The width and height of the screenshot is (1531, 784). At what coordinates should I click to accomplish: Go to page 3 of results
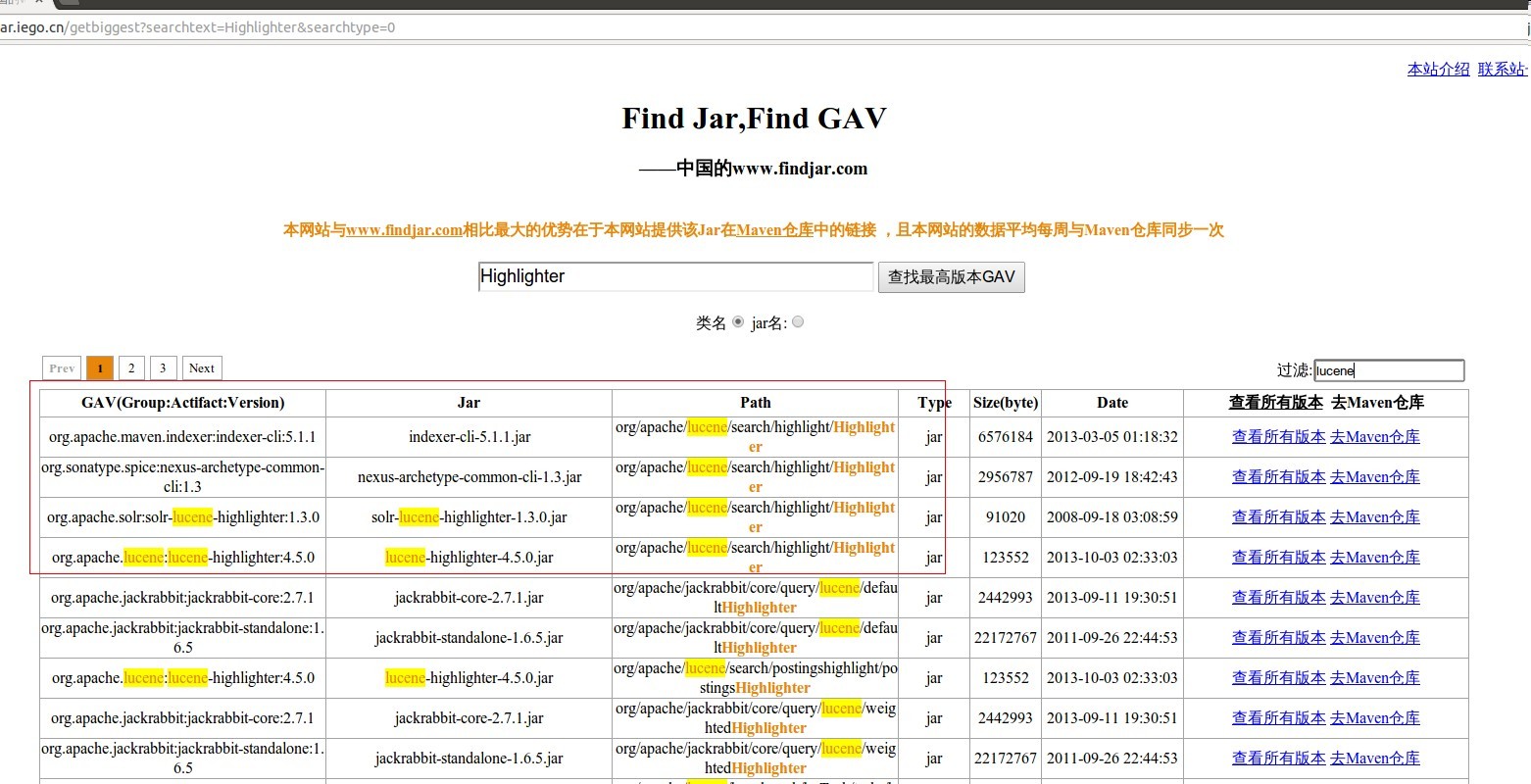click(163, 367)
